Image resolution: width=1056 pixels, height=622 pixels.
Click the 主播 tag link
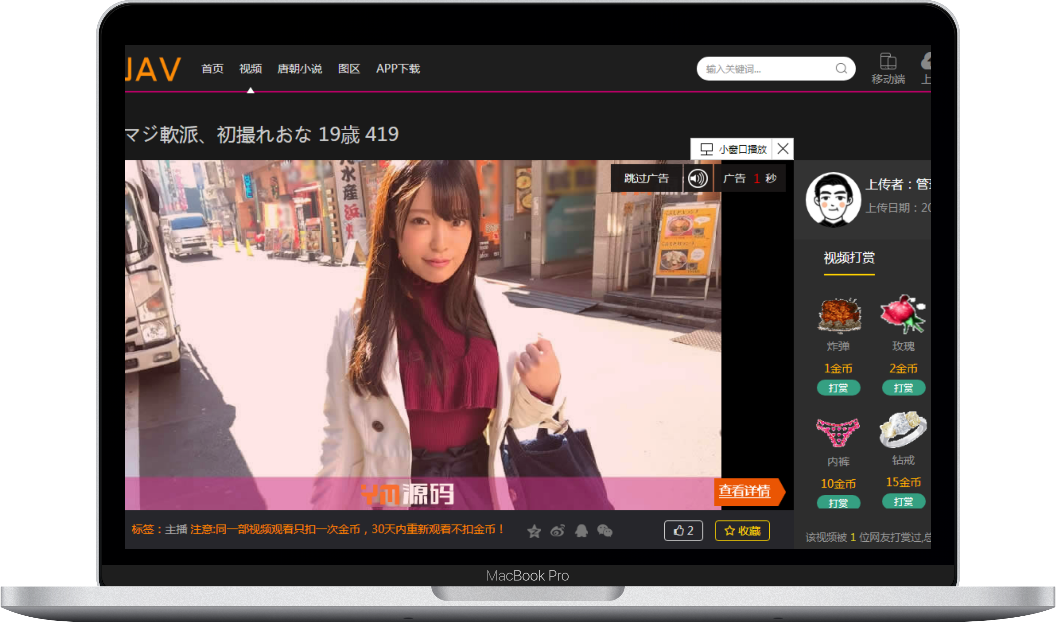pos(176,529)
